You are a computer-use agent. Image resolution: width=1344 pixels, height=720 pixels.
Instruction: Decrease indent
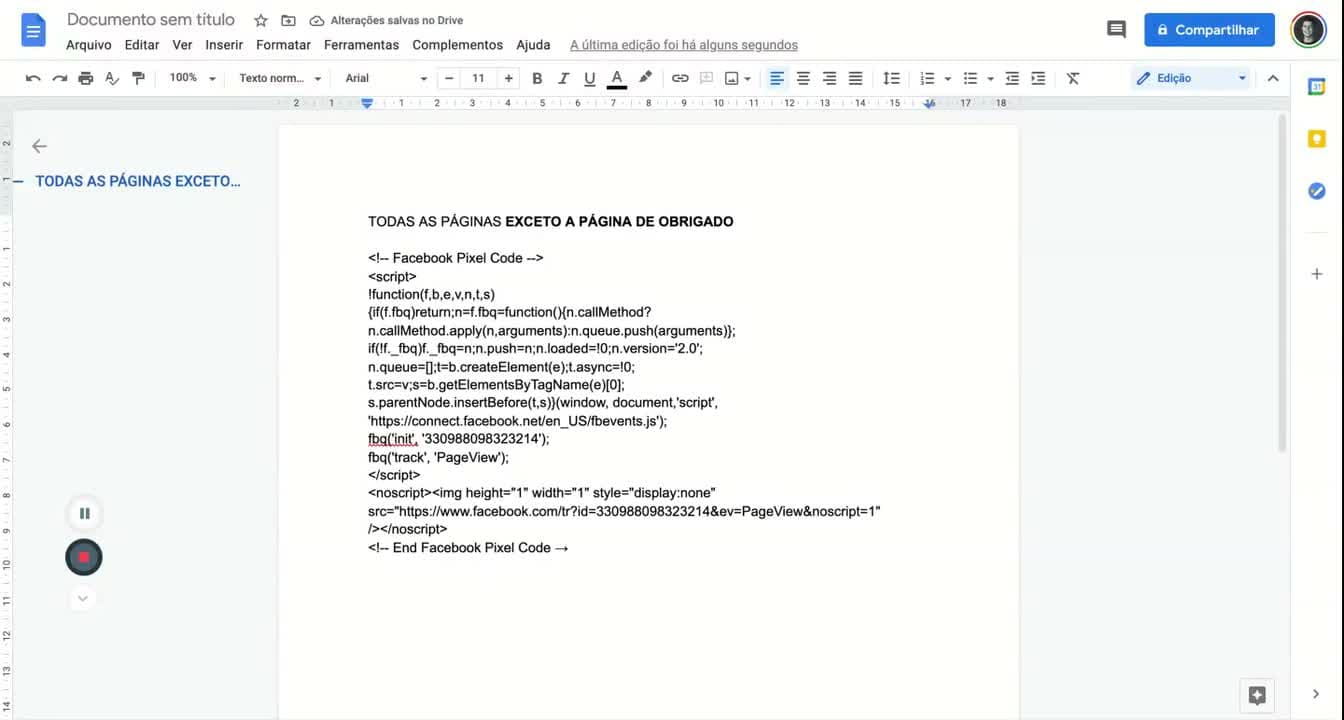tap(1012, 78)
